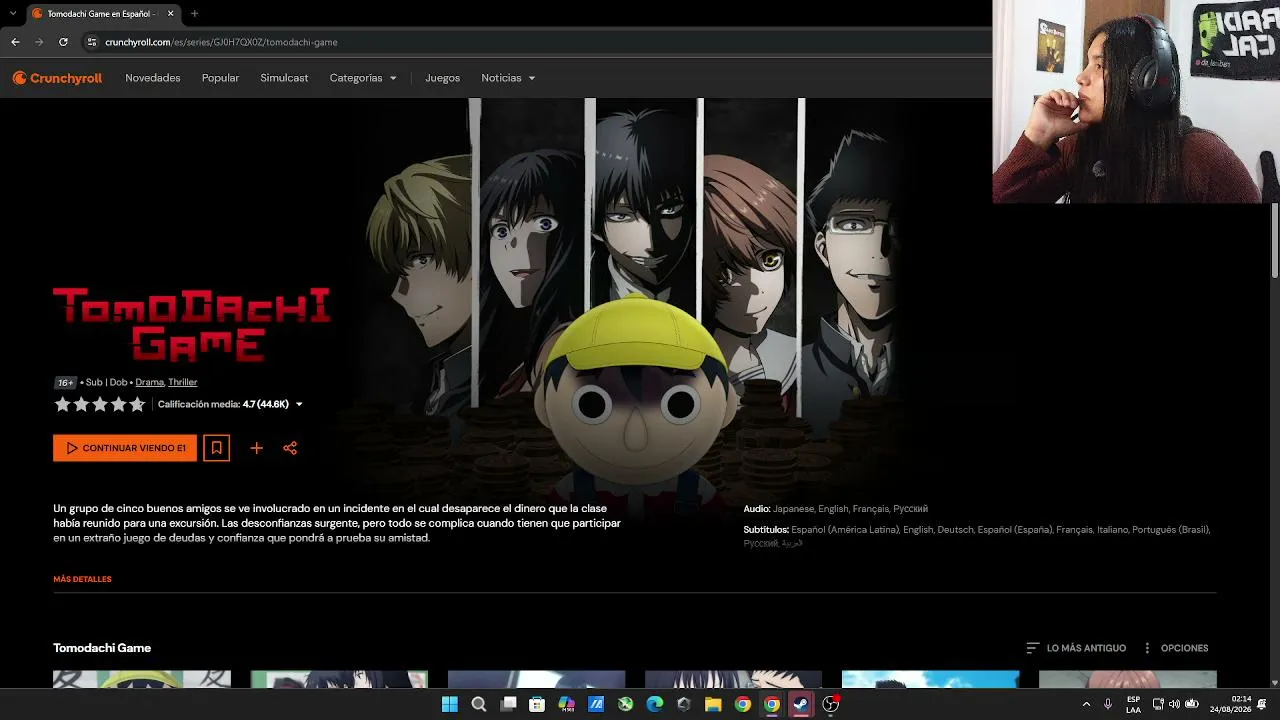Show Más Detalles about the series
The height and width of the screenshot is (720, 1280).
pyautogui.click(x=82, y=579)
